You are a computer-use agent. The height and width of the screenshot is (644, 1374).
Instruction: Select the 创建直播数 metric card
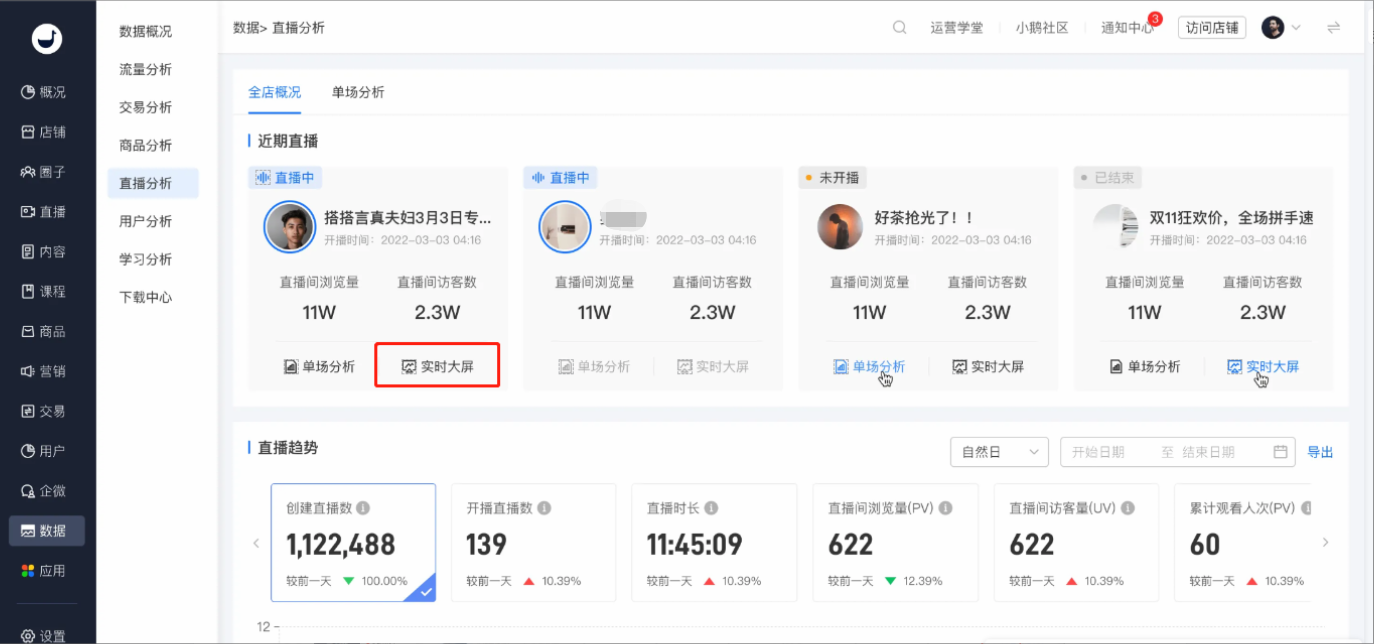click(x=353, y=543)
